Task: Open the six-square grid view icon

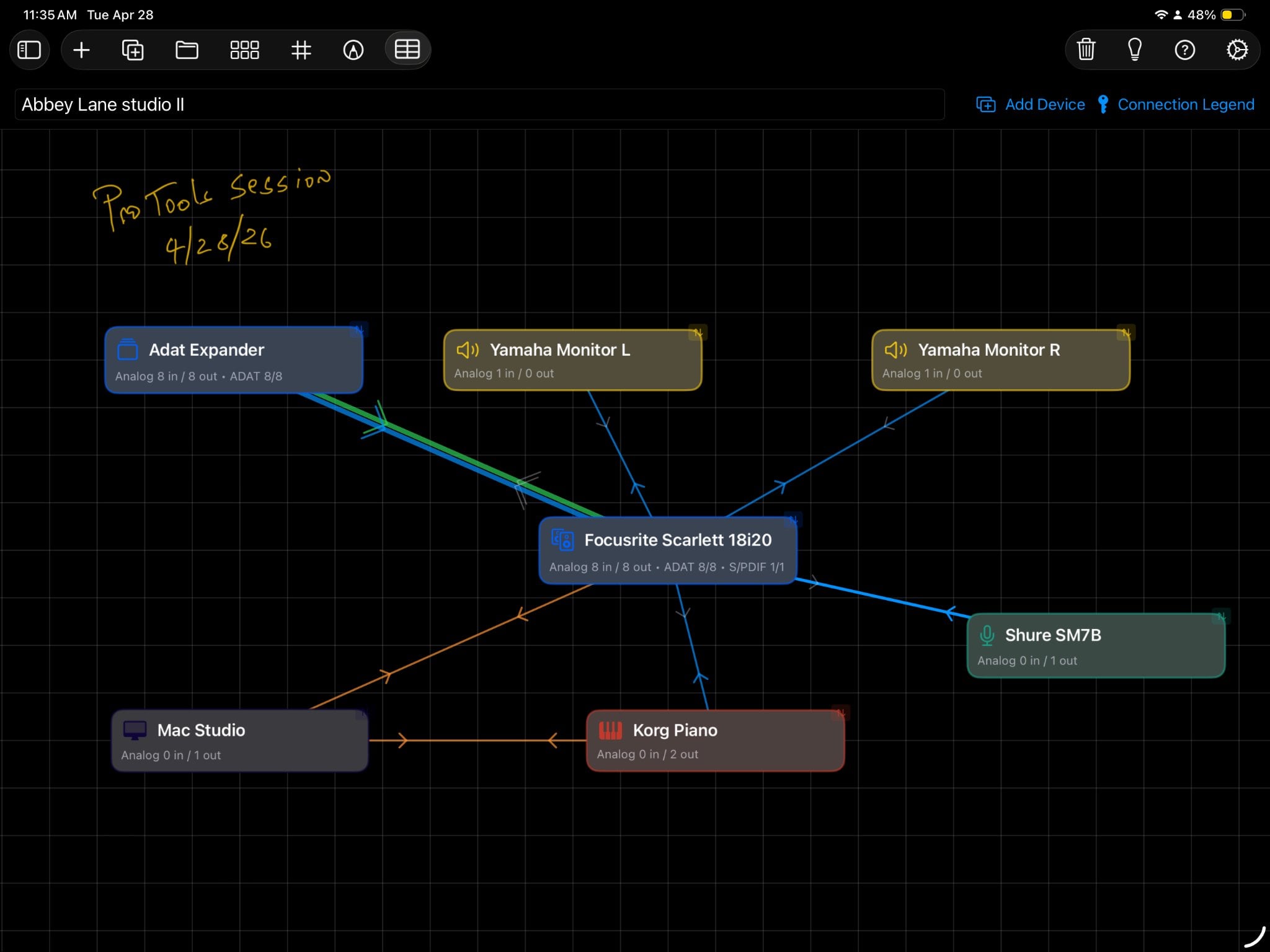Action: (x=244, y=50)
